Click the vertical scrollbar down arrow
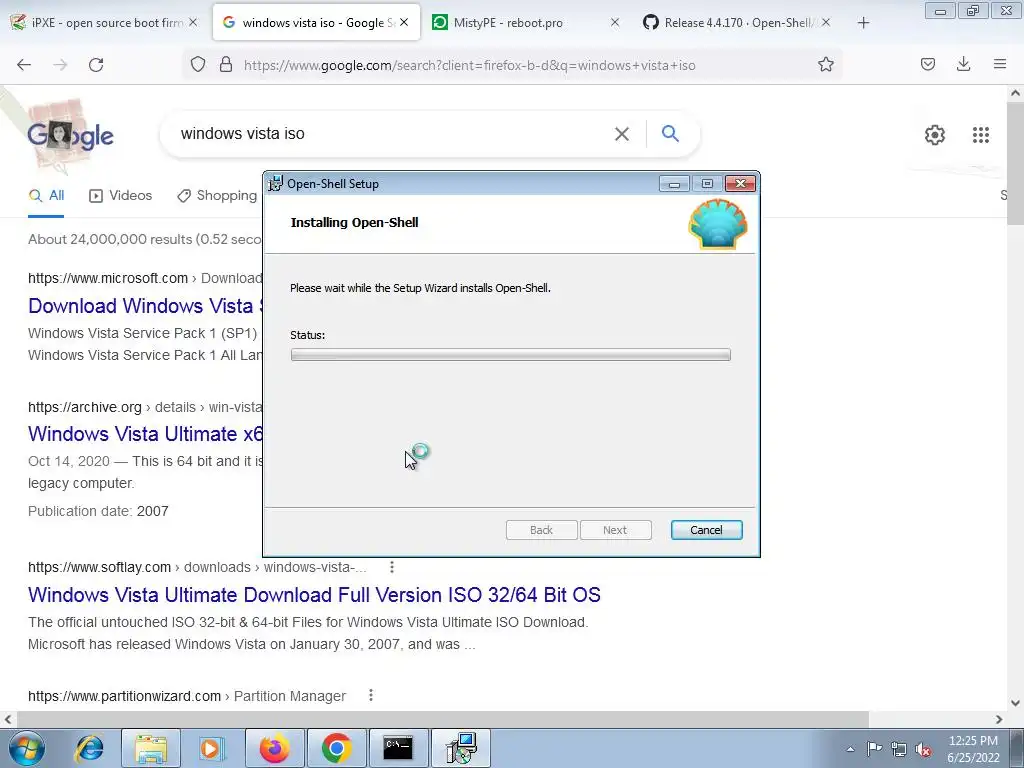This screenshot has height=768, width=1024. (1015, 703)
